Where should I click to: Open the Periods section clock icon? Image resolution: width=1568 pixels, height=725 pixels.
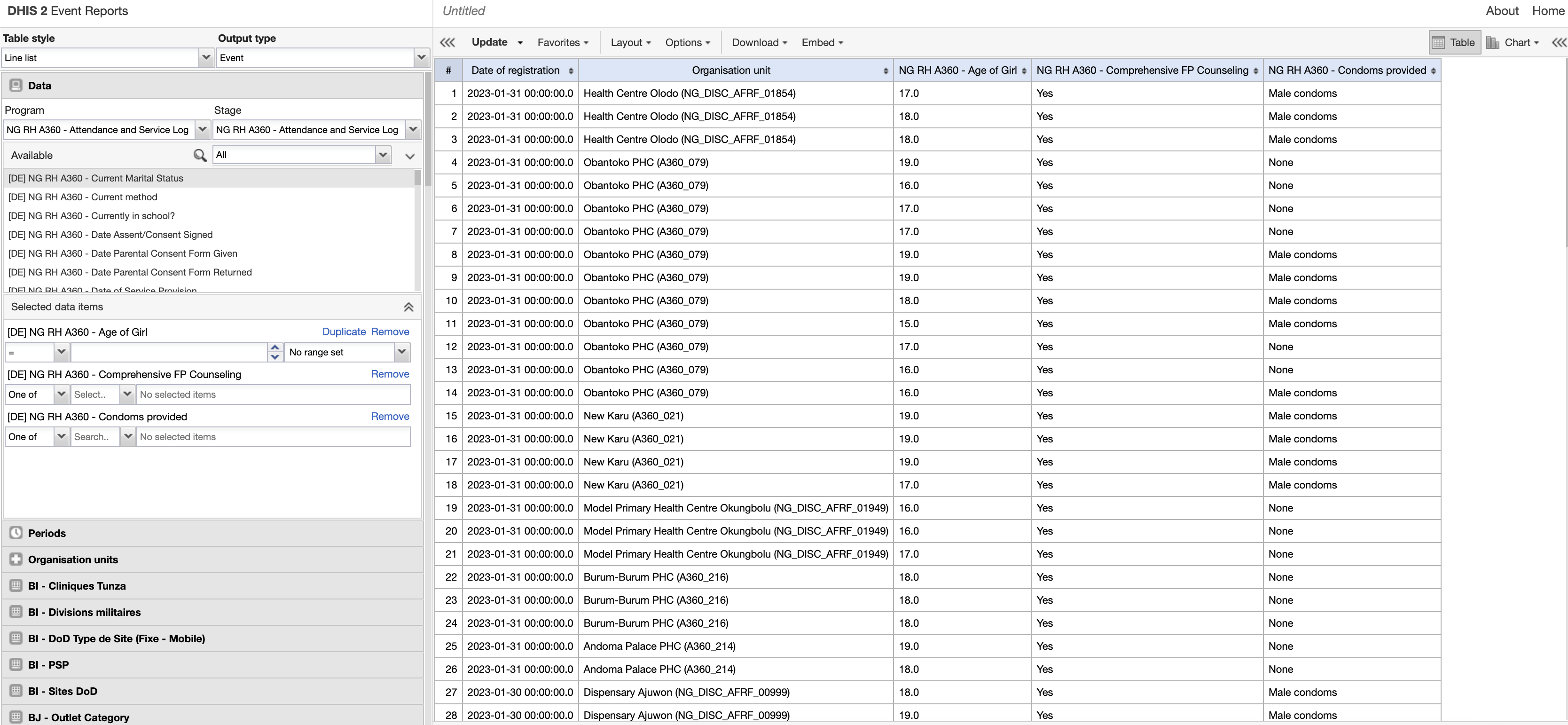coord(16,533)
